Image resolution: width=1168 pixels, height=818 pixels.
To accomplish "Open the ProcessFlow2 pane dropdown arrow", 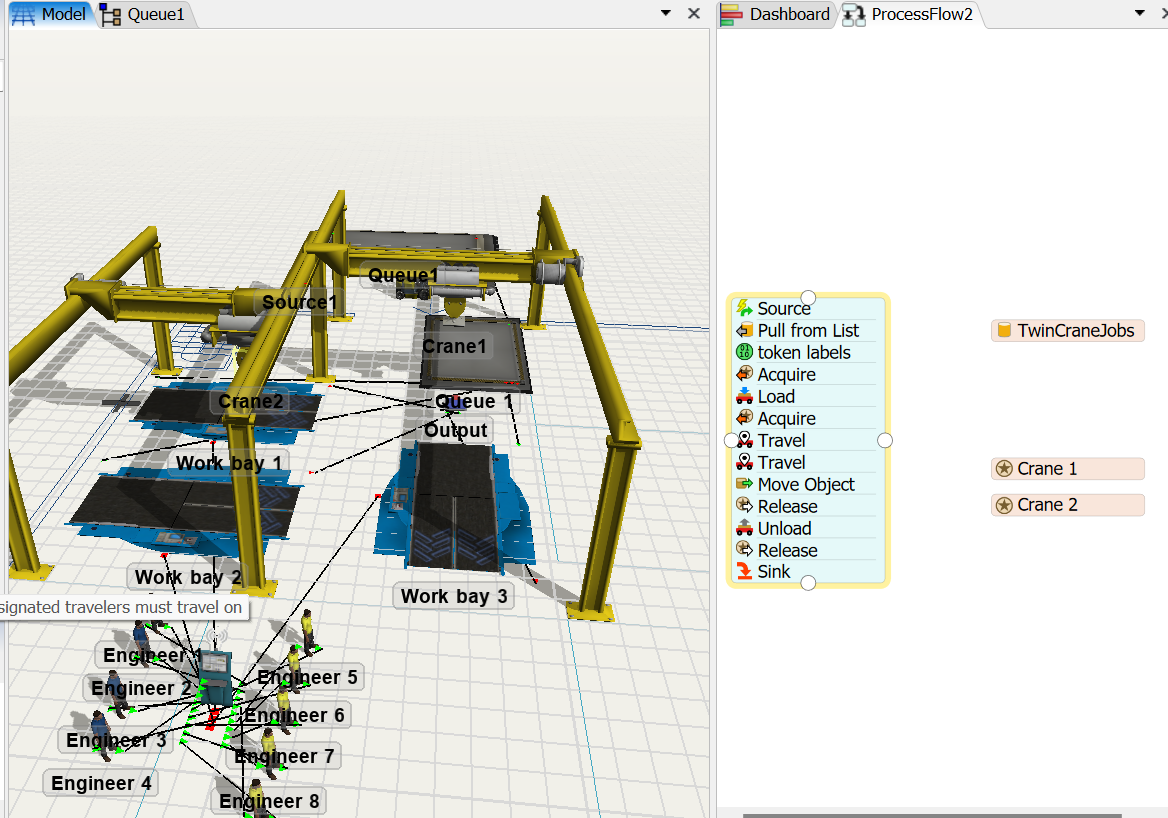I will 1139,14.
